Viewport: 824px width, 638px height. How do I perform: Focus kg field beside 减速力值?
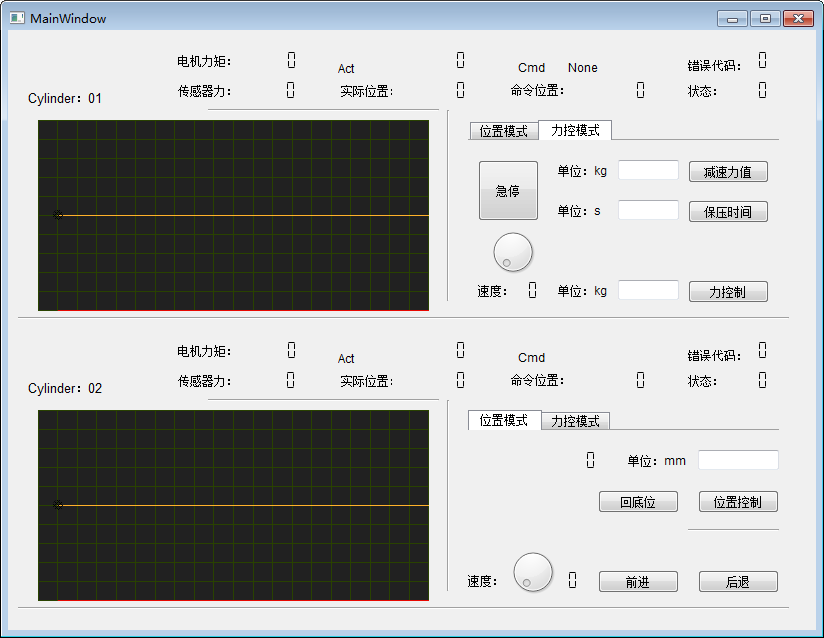tap(648, 170)
